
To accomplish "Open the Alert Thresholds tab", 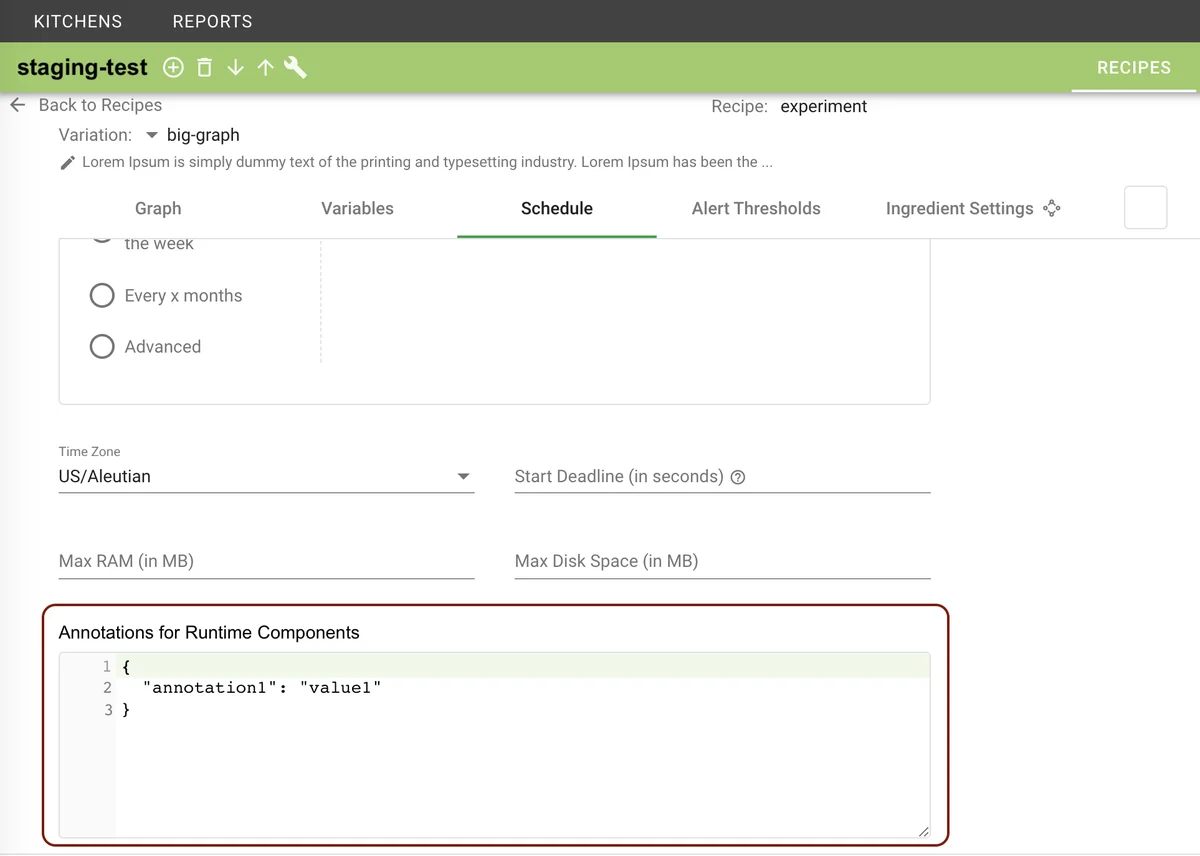I will 756,209.
